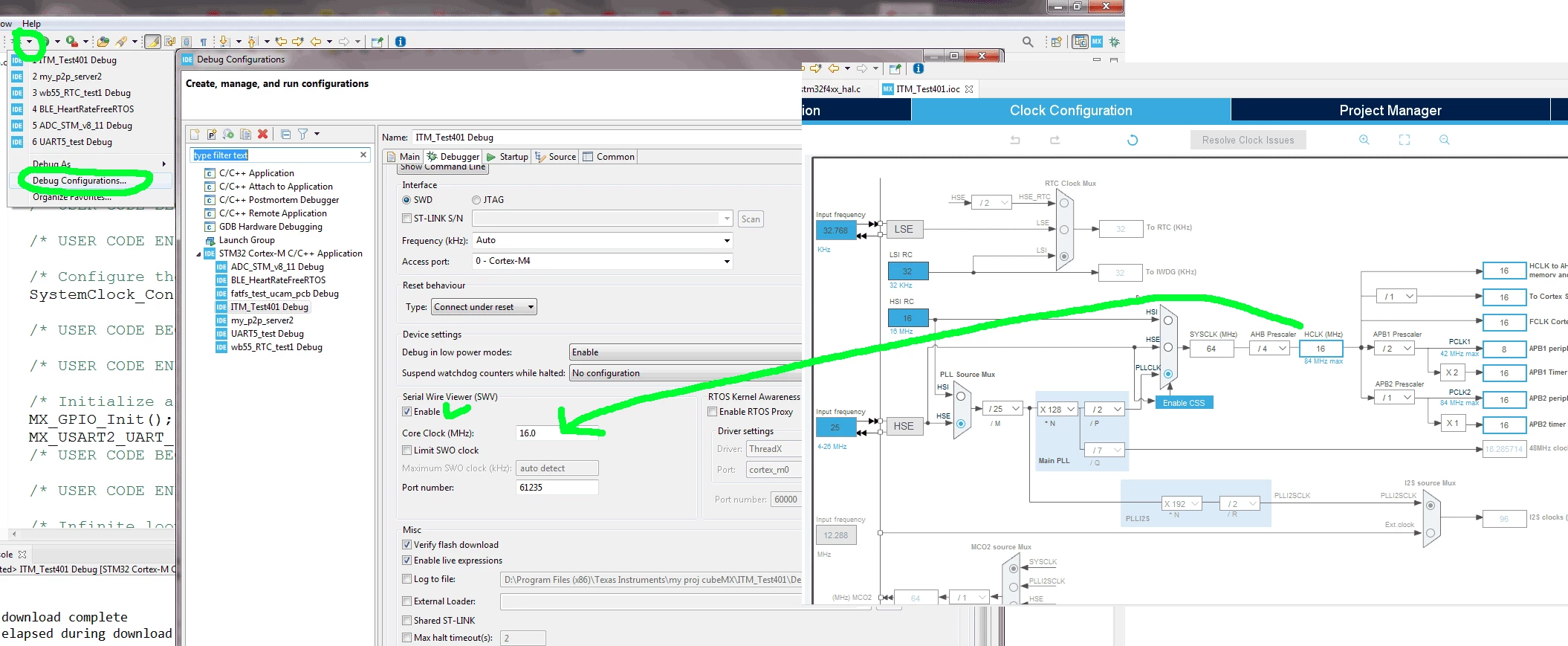Click the Undo icon in Clock Configuration
Screen dimensions: 1568x646
(x=1015, y=140)
